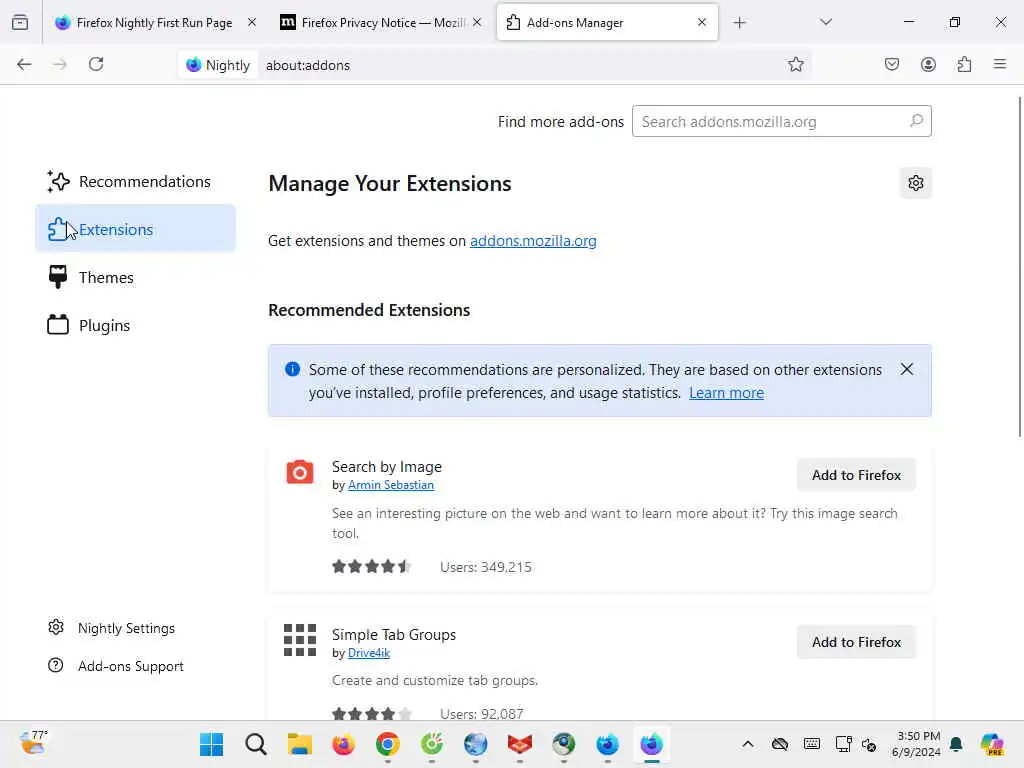Open the Firefox account icon
This screenshot has height=768, width=1024.
(928, 64)
